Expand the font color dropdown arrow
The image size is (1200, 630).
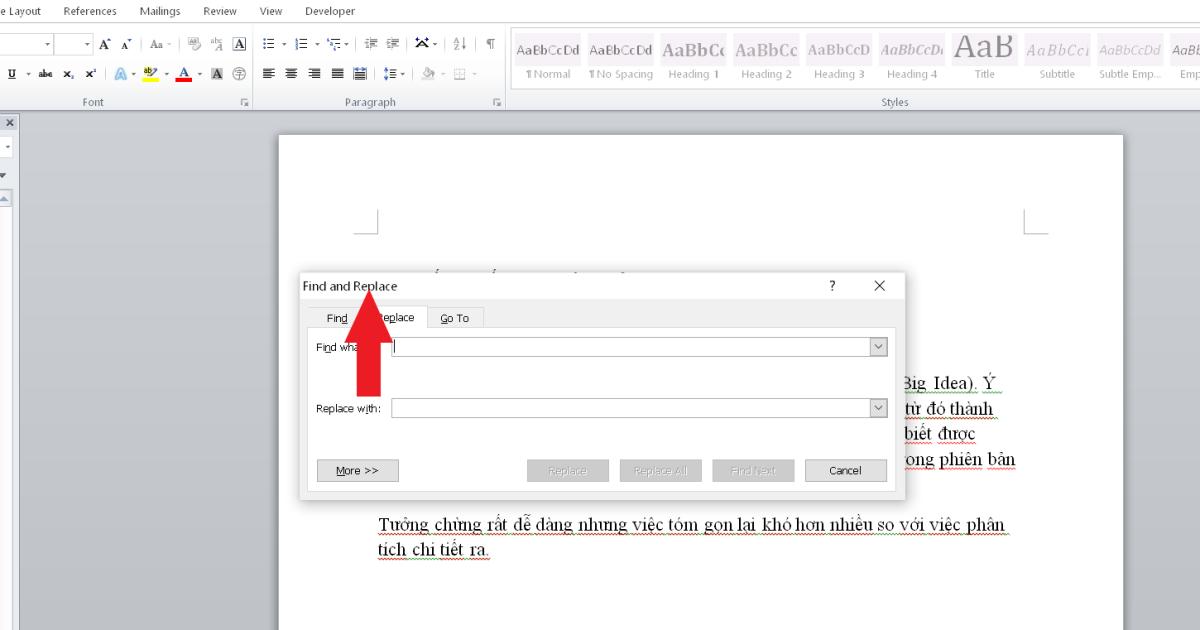click(198, 74)
